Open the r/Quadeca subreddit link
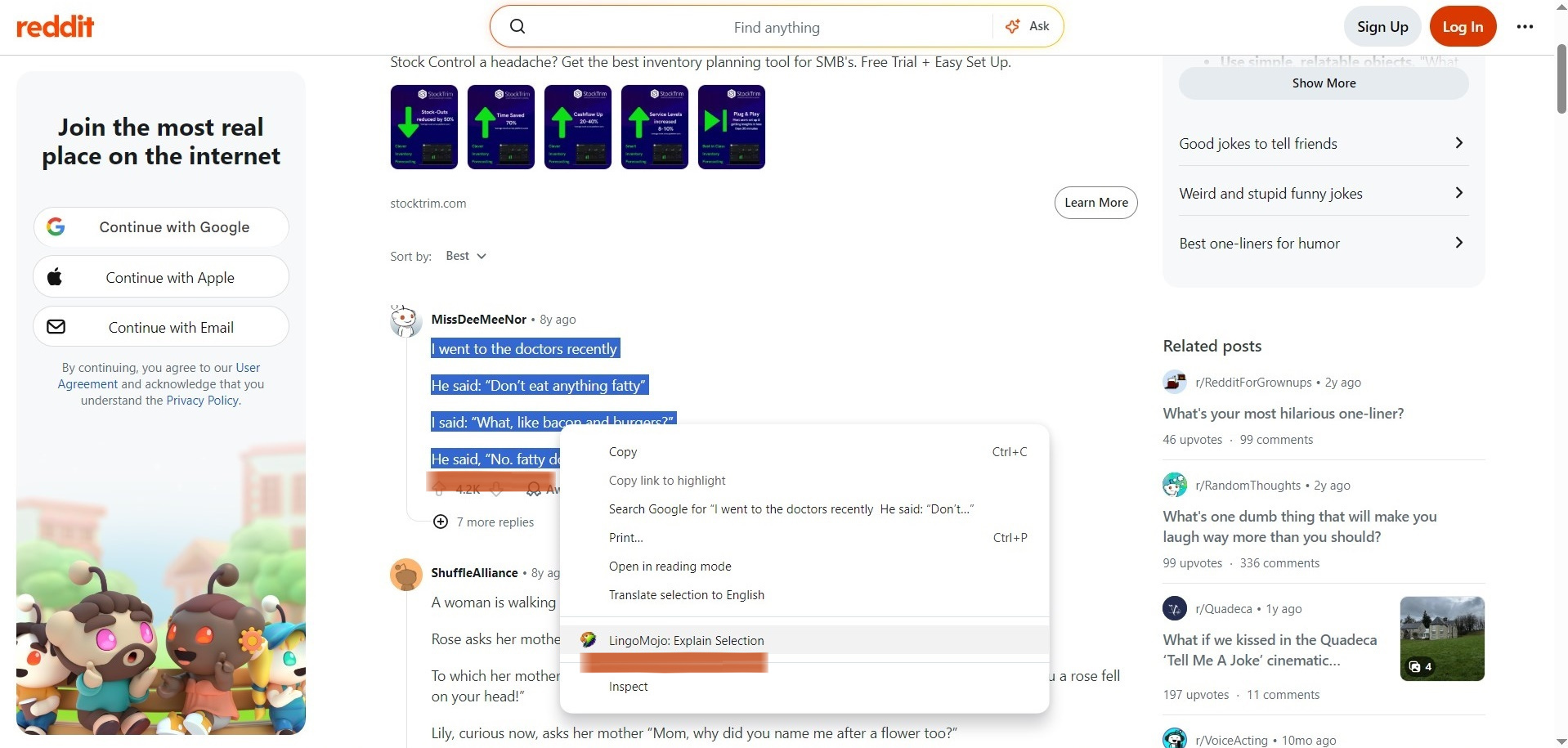 1224,608
